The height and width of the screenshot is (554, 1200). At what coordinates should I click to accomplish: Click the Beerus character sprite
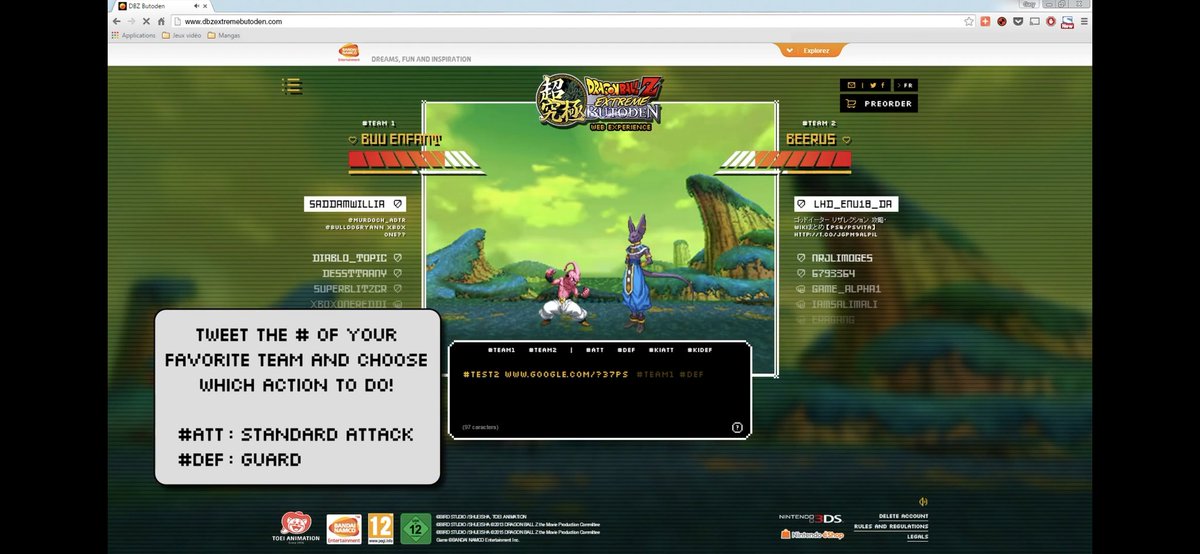pyautogui.click(x=640, y=270)
